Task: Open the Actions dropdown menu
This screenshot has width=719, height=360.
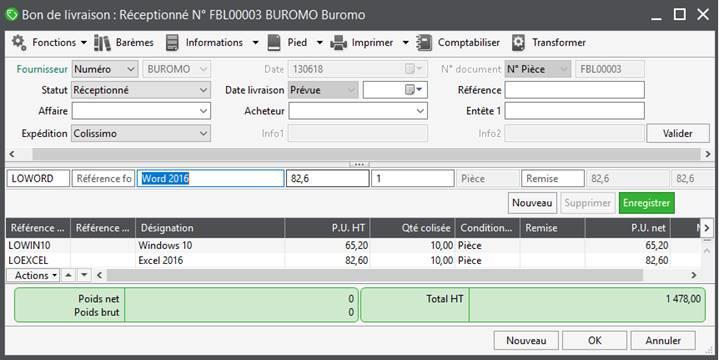Action: point(32,275)
